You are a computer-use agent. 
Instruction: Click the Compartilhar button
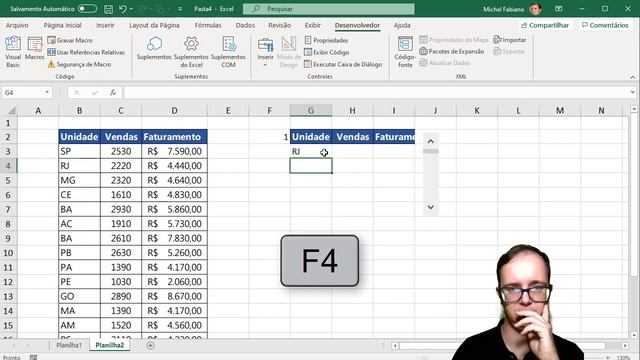544,25
